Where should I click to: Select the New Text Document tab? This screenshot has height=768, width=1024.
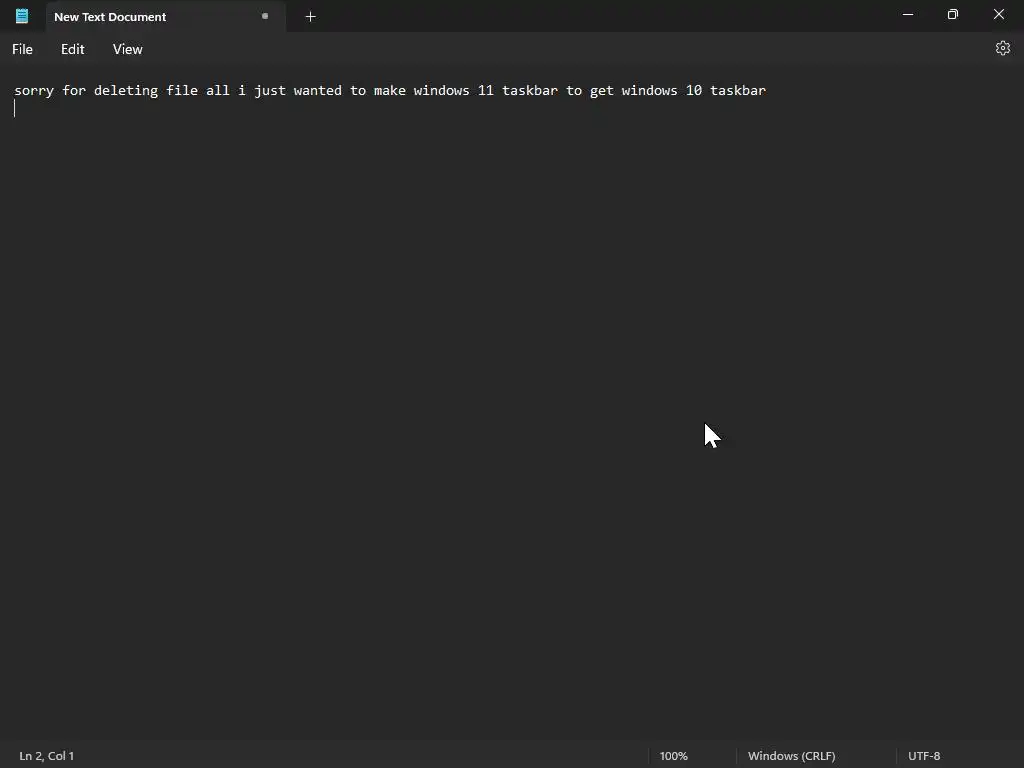[x=166, y=16]
